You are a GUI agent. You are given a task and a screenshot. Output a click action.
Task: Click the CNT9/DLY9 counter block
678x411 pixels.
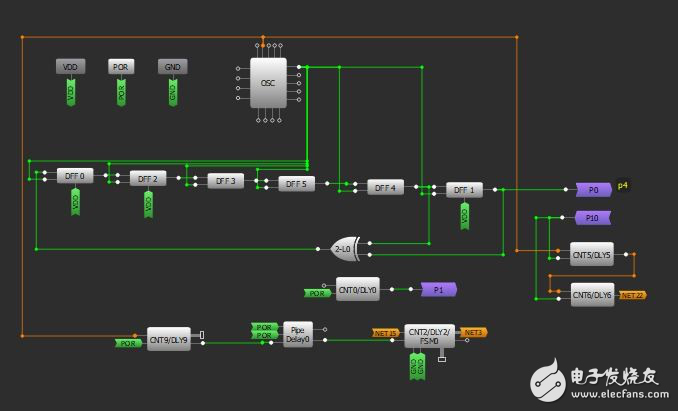click(169, 339)
